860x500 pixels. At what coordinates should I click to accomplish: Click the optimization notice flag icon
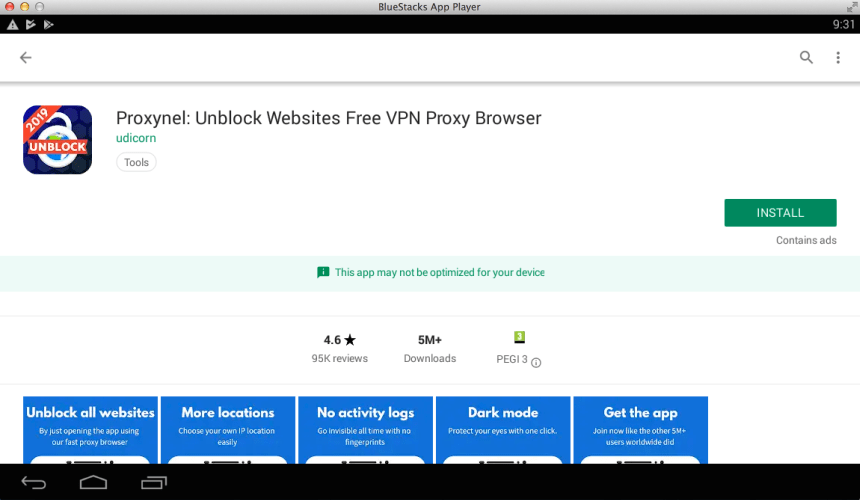coord(323,272)
